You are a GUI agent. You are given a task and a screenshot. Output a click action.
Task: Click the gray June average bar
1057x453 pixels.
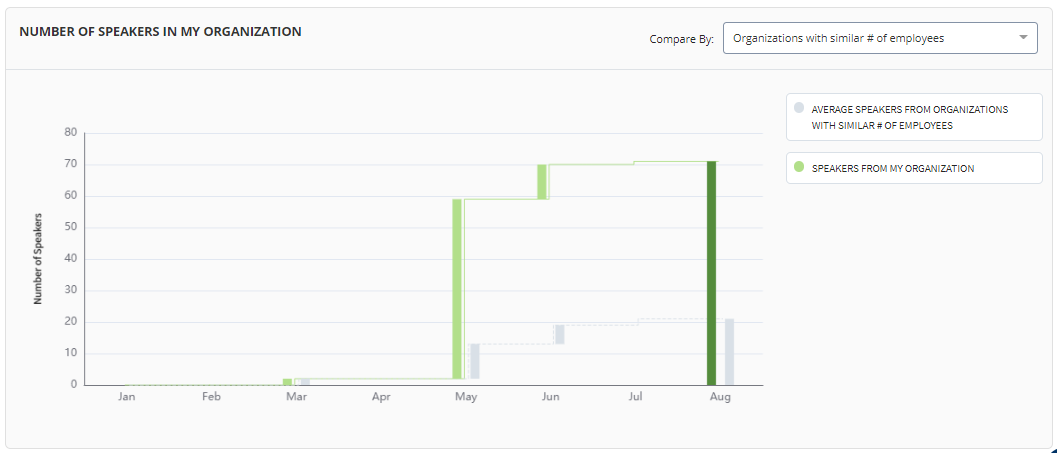[x=560, y=334]
